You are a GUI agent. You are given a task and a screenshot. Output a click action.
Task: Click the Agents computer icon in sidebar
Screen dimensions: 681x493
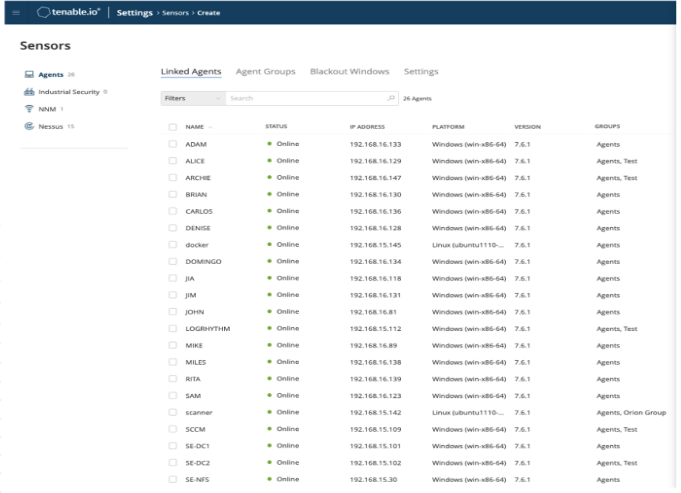point(29,75)
